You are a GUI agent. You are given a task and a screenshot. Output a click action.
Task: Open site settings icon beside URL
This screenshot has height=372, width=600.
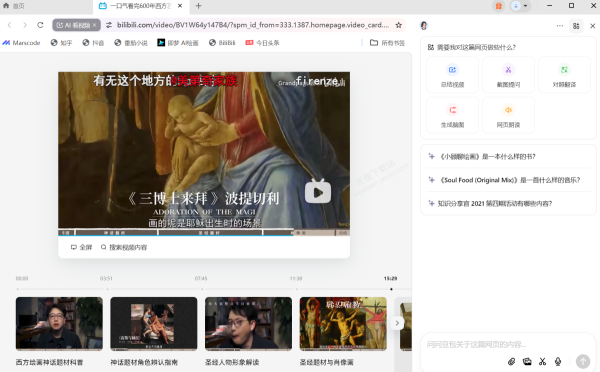[x=109, y=25]
